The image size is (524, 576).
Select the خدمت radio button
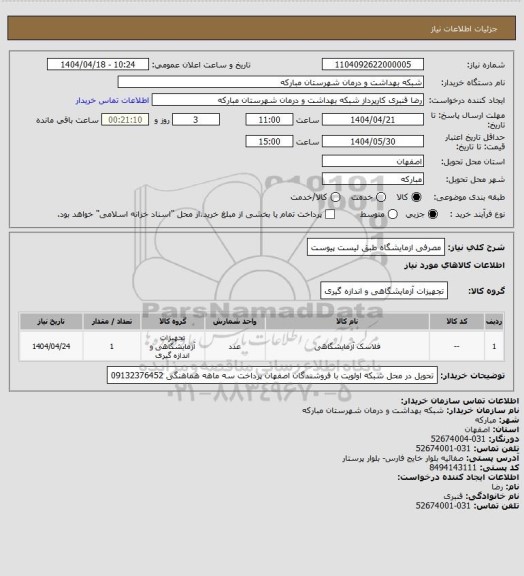pyautogui.click(x=381, y=197)
